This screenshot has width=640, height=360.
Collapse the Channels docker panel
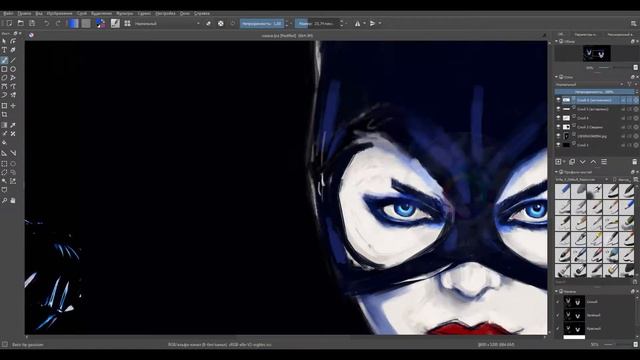coord(556,291)
